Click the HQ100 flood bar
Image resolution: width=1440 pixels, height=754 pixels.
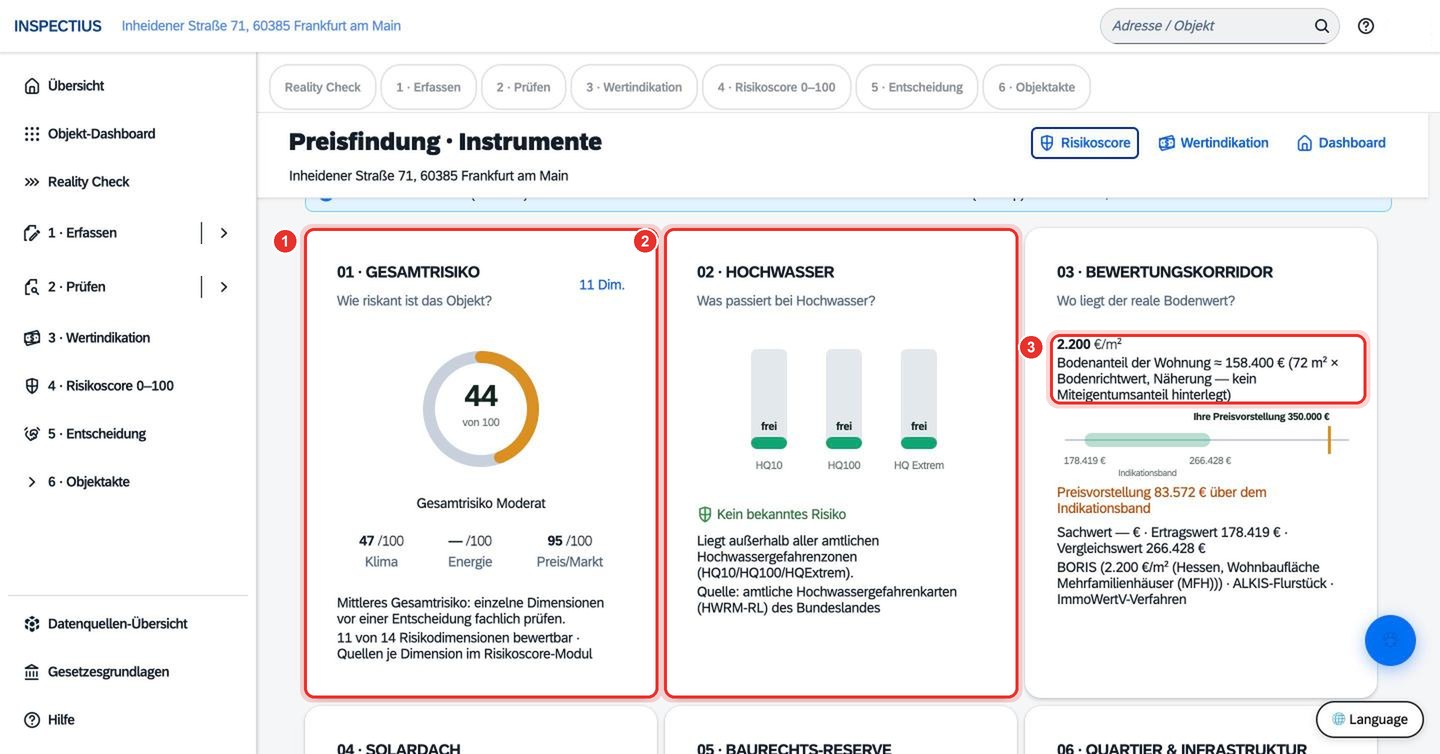tap(844, 399)
